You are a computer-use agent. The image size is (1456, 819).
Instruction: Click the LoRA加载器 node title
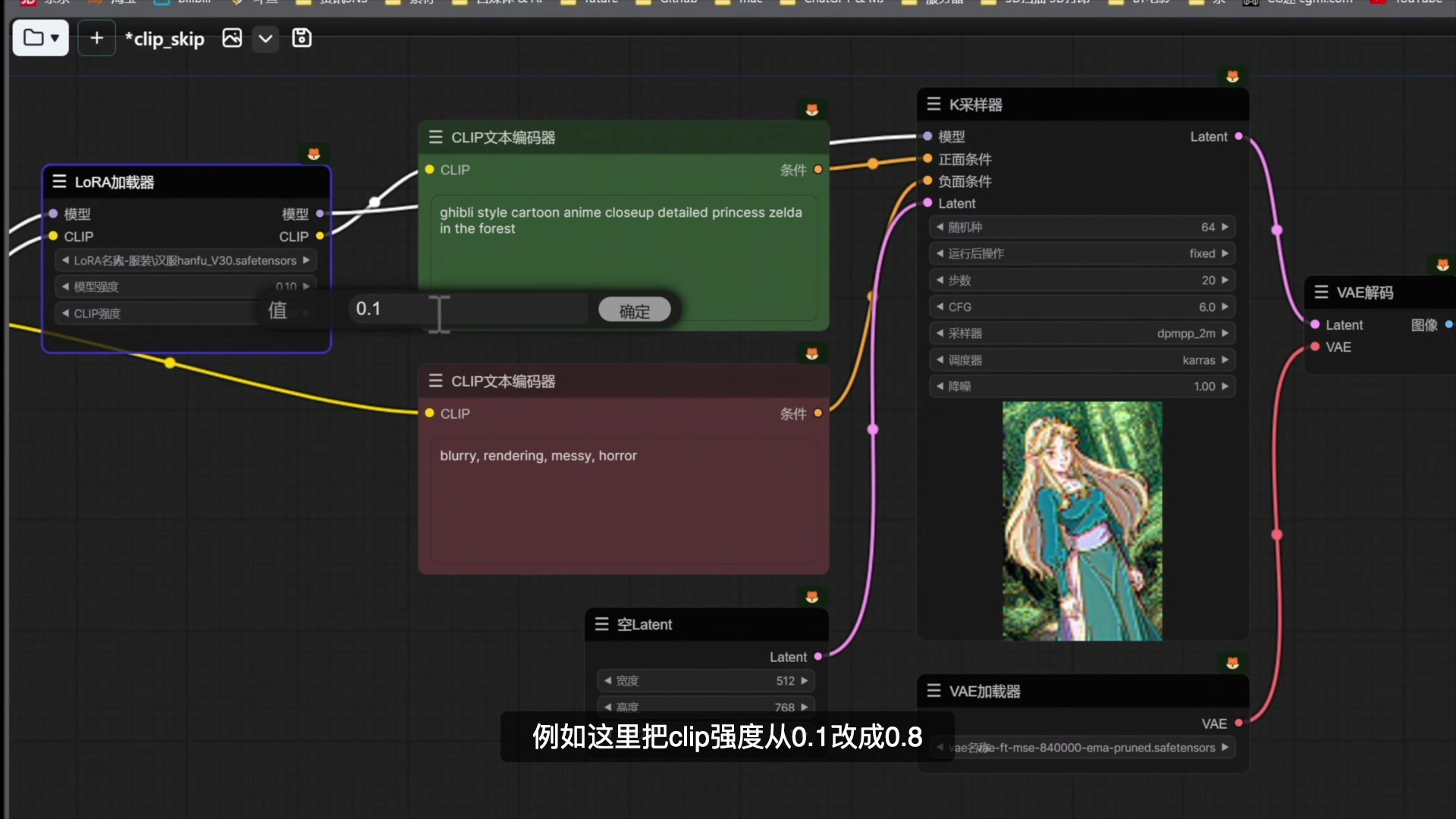115,182
